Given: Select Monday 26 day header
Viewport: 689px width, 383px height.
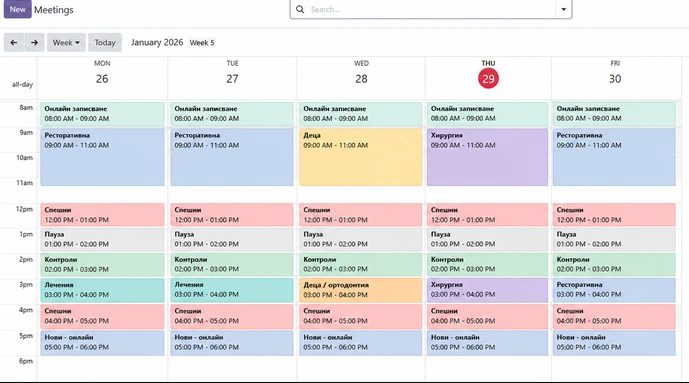Looking at the screenshot, I should coord(102,74).
